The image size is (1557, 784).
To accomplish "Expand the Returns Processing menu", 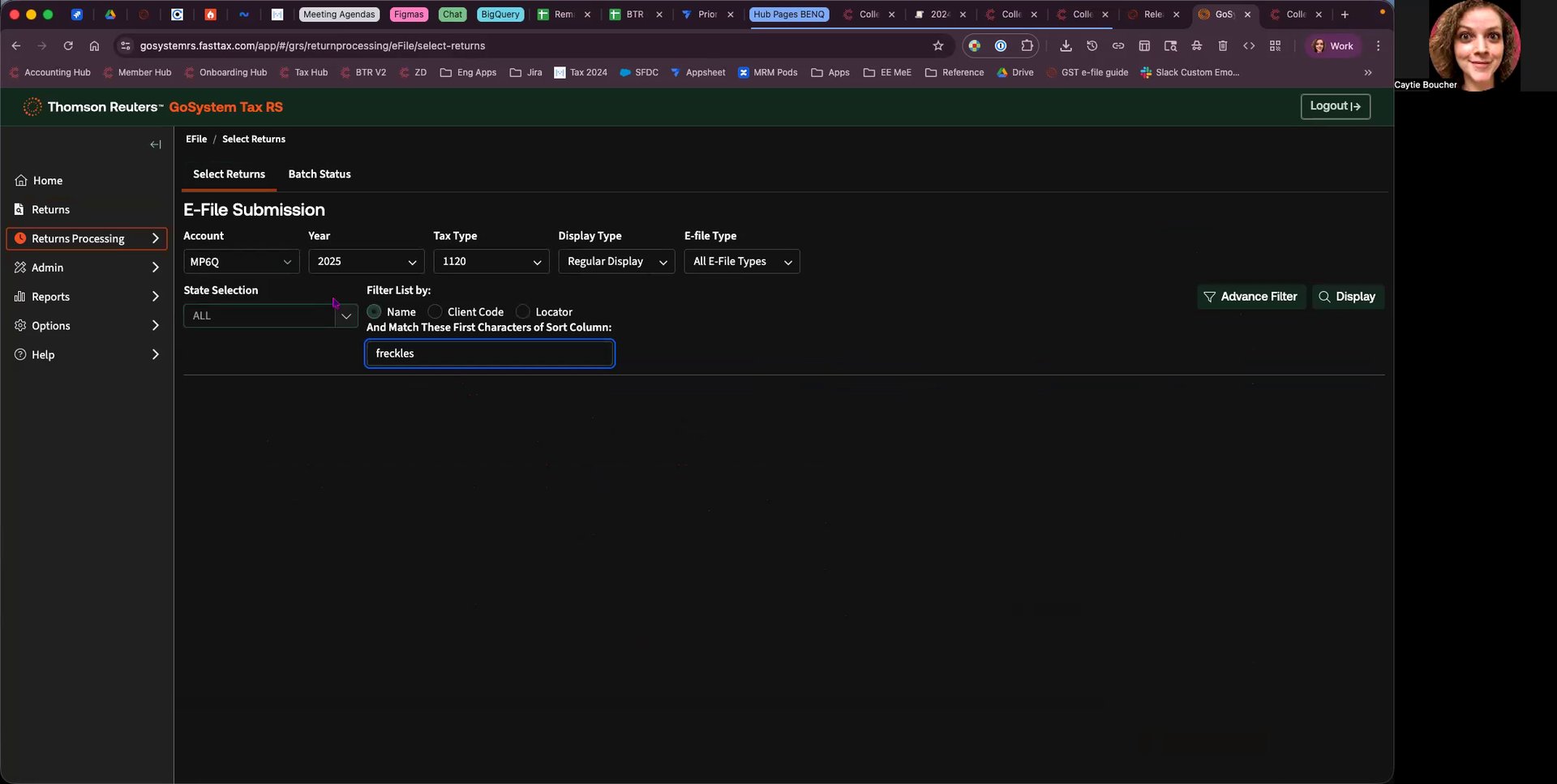I will click(x=156, y=239).
